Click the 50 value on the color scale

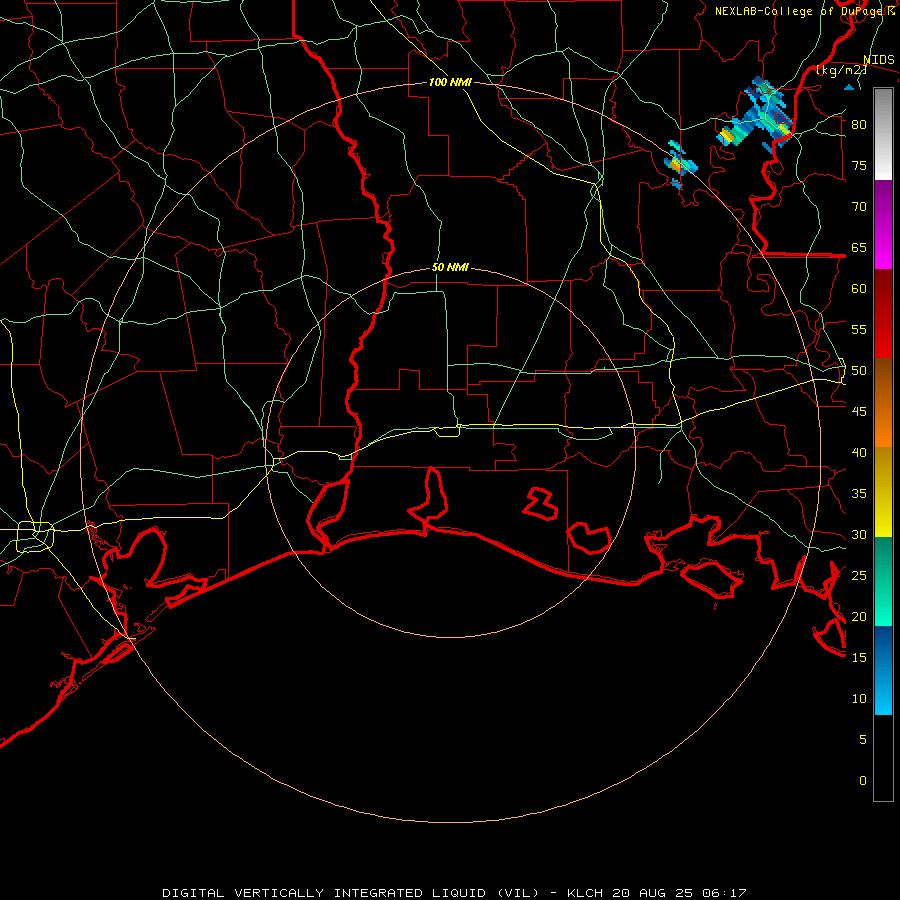coord(859,371)
